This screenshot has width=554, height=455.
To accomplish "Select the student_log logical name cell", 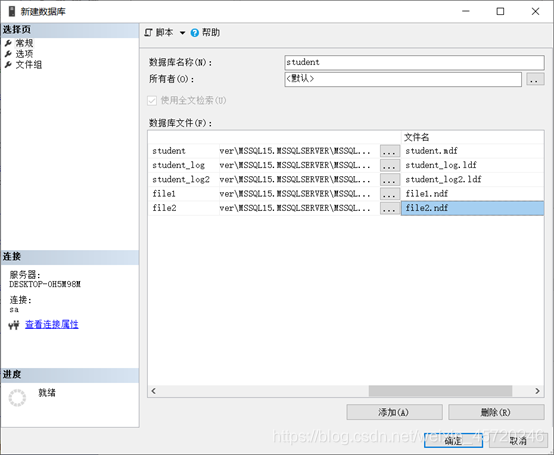I will coord(184,165).
